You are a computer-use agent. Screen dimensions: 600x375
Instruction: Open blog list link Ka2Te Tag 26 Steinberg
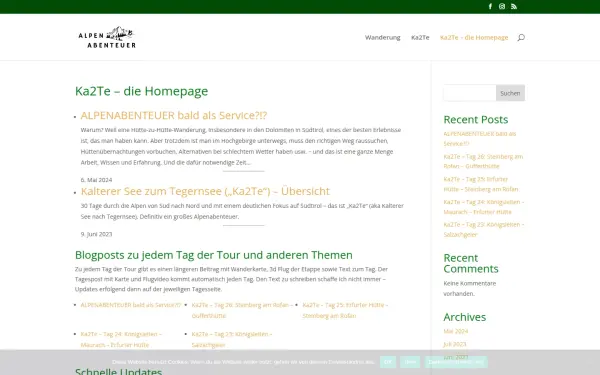point(242,310)
